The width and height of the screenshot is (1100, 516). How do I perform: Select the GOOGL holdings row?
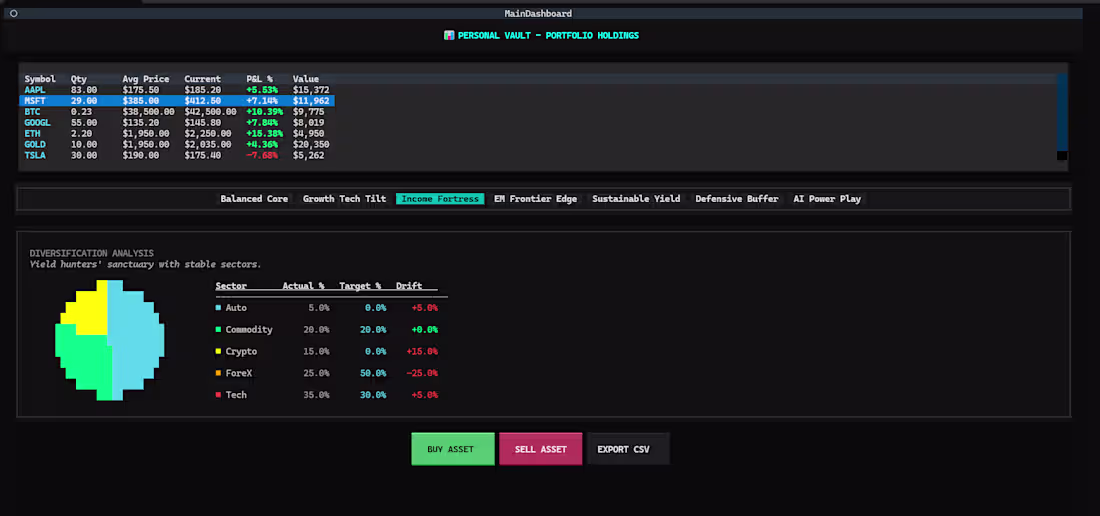click(x=177, y=123)
